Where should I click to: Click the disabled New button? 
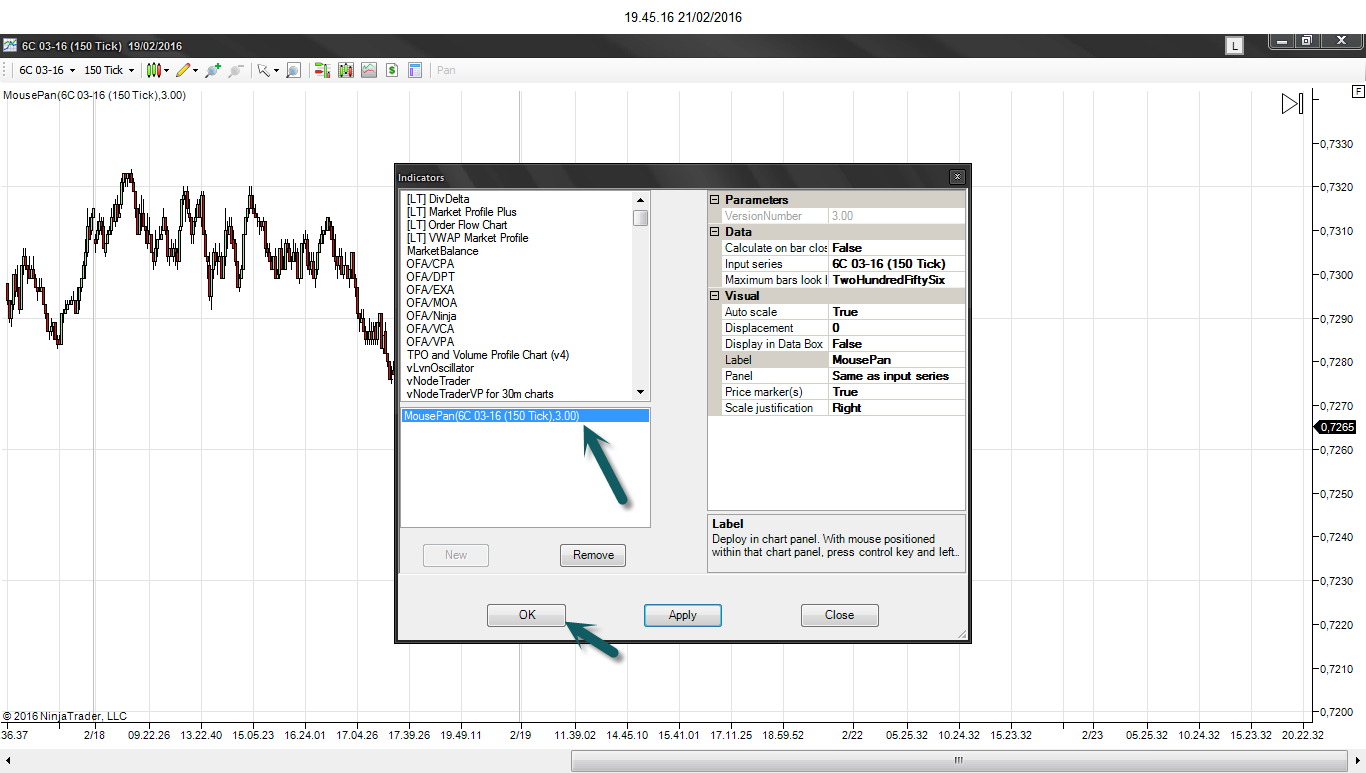[456, 555]
